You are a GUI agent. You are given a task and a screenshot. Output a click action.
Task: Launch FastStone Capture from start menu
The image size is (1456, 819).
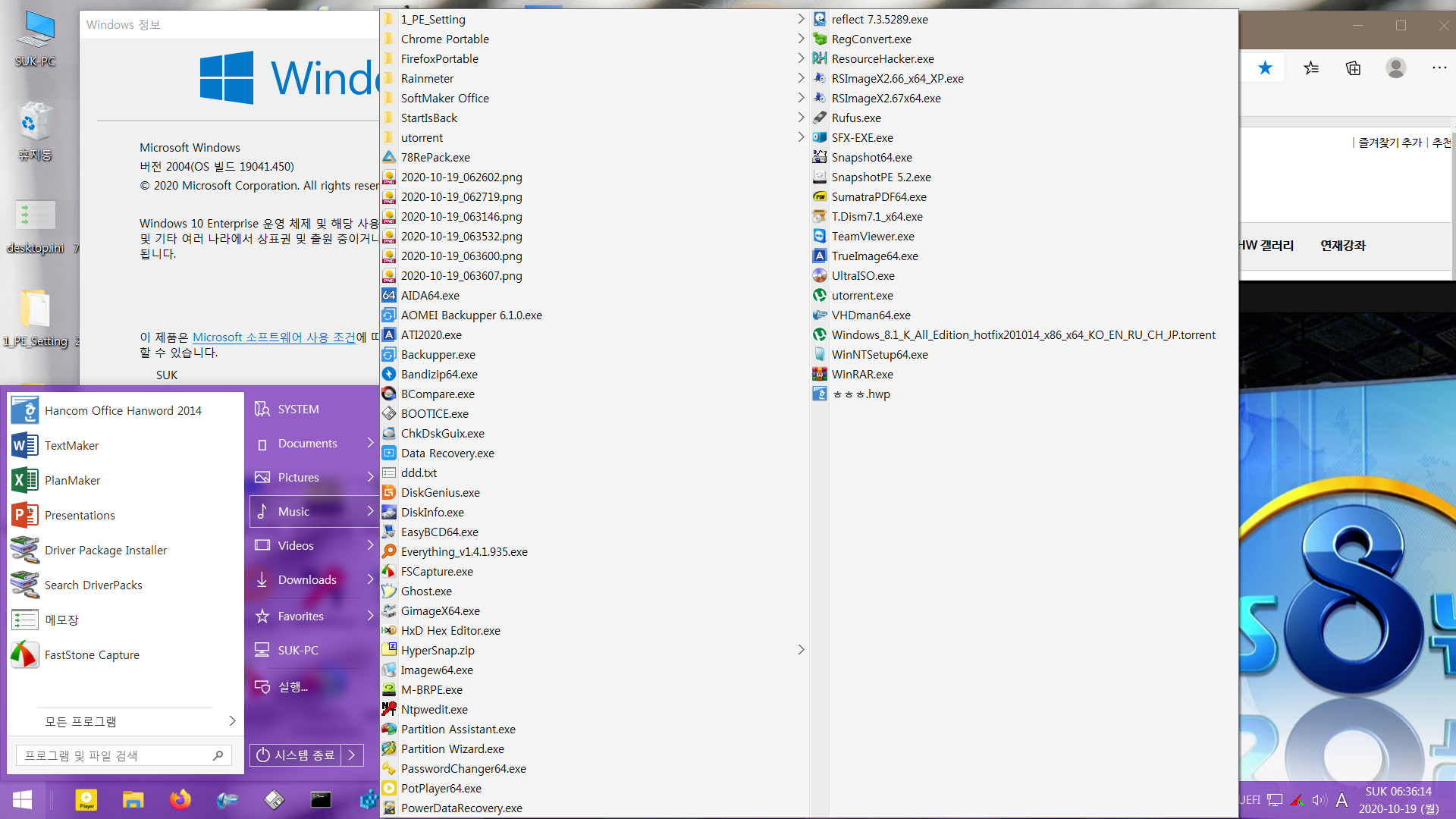(91, 654)
